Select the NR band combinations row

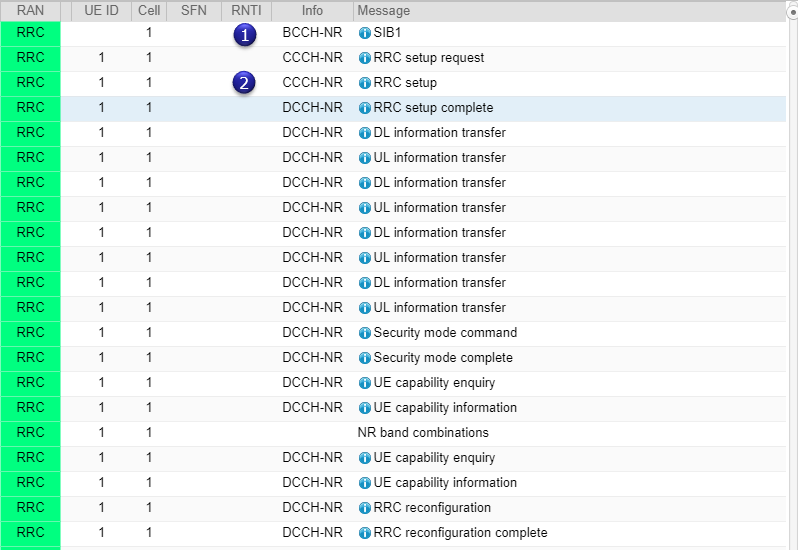[x=393, y=432]
